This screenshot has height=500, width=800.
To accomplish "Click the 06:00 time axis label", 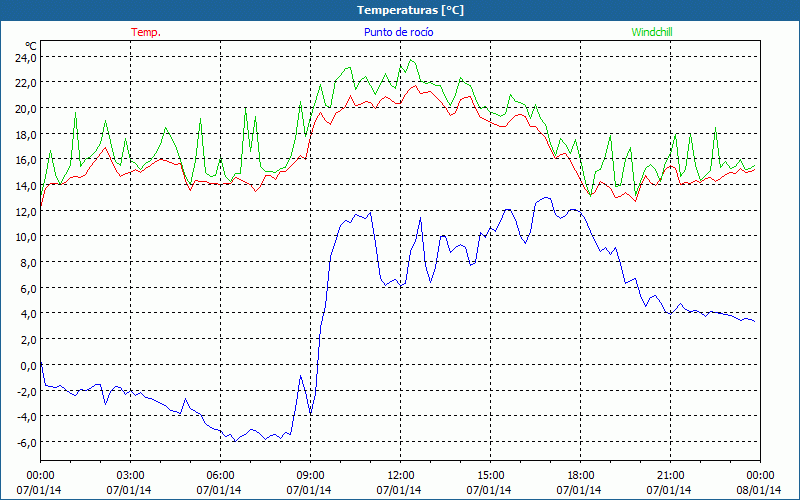I will [x=220, y=476].
